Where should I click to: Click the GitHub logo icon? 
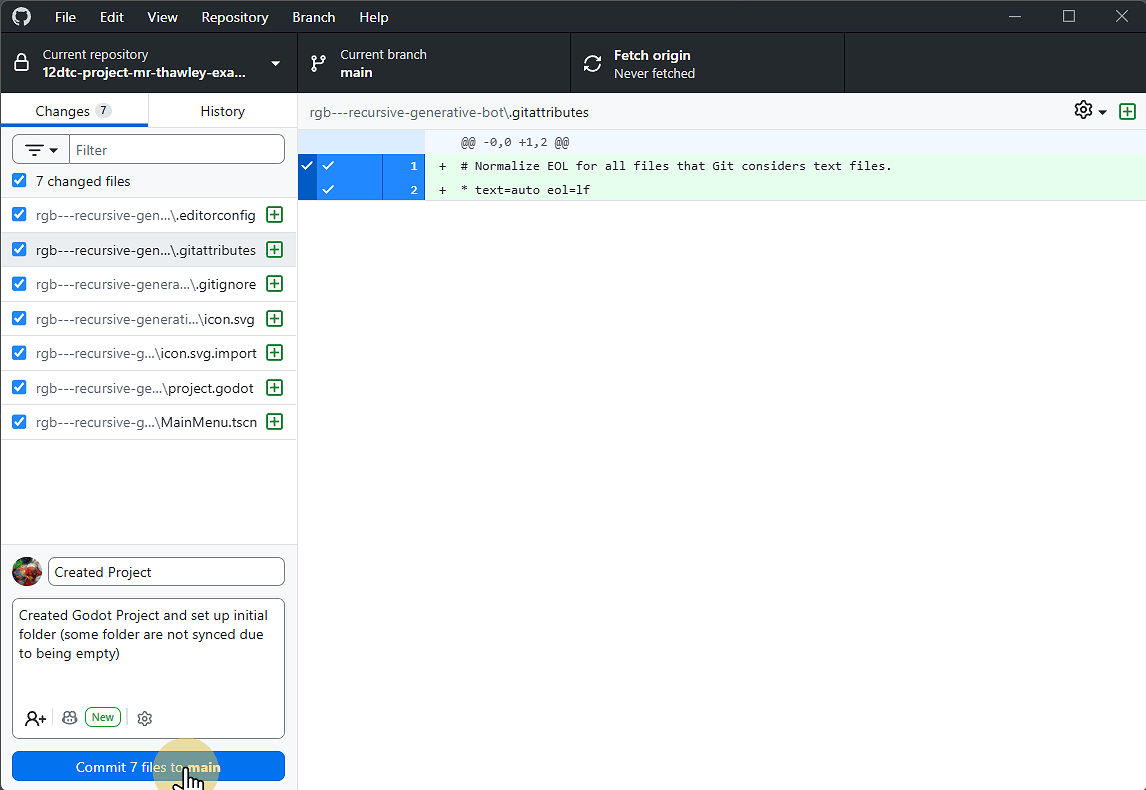[x=21, y=17]
